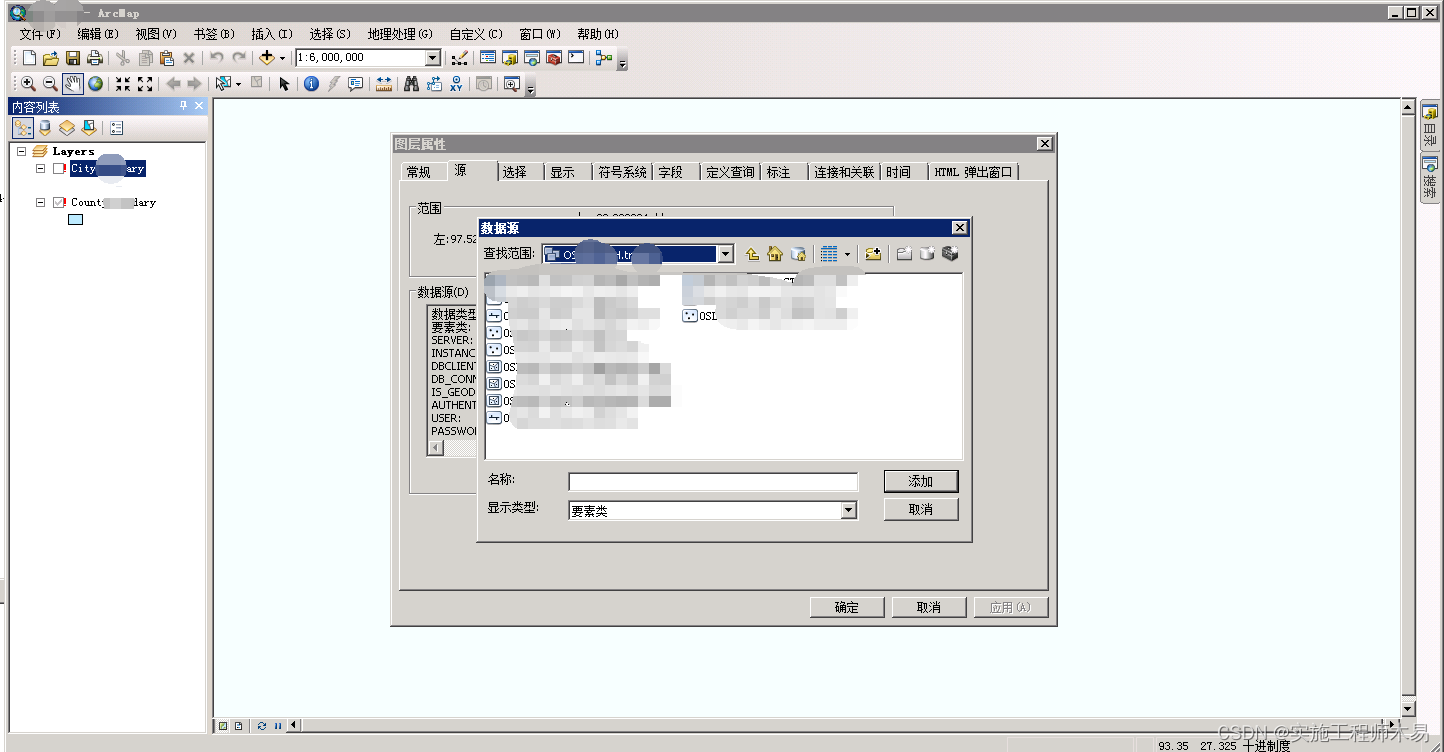Image resolution: width=1444 pixels, height=752 pixels.
Task: Click the Fixed Zoom Out icon
Action: 145,84
